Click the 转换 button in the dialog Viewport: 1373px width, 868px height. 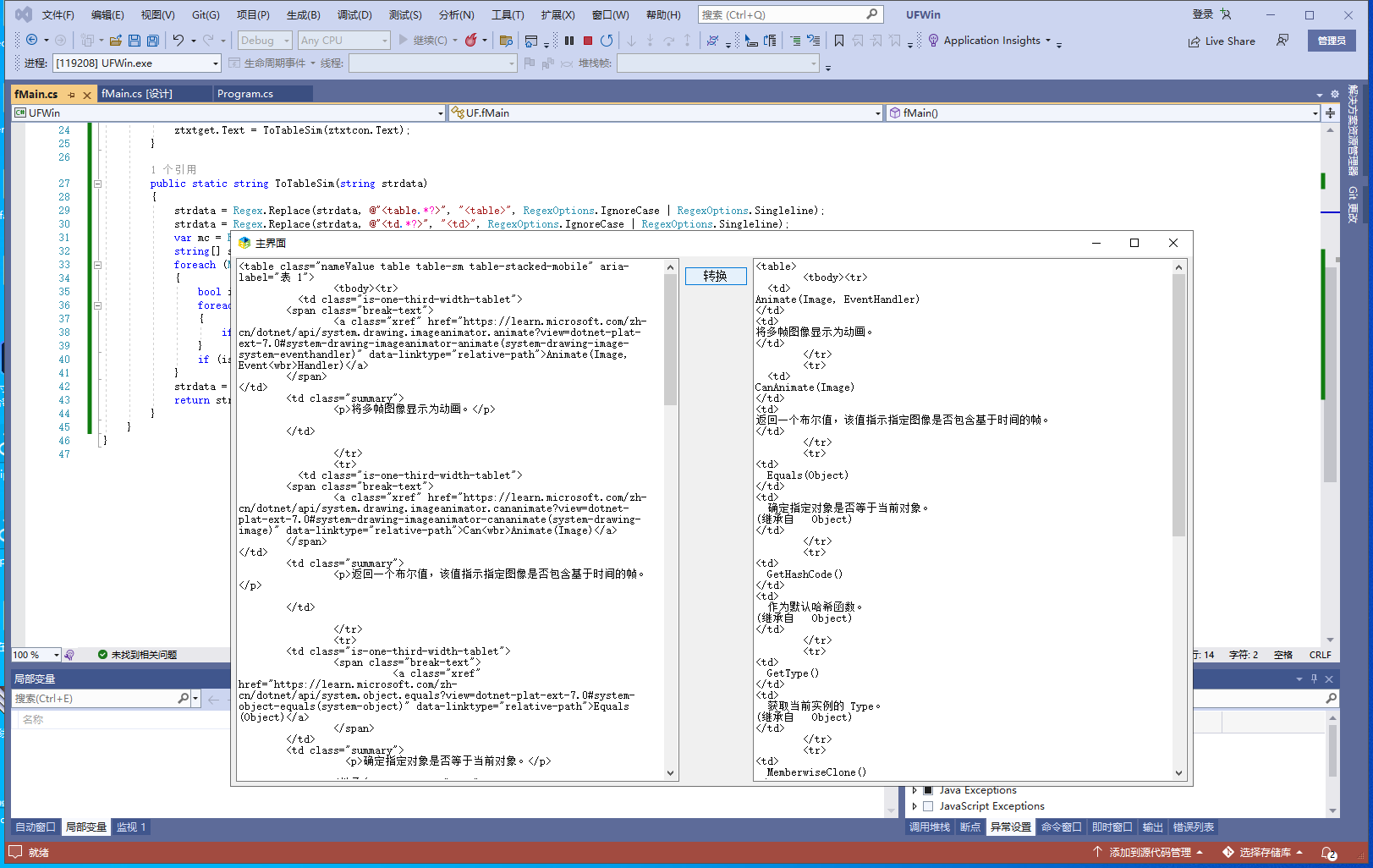pos(716,276)
